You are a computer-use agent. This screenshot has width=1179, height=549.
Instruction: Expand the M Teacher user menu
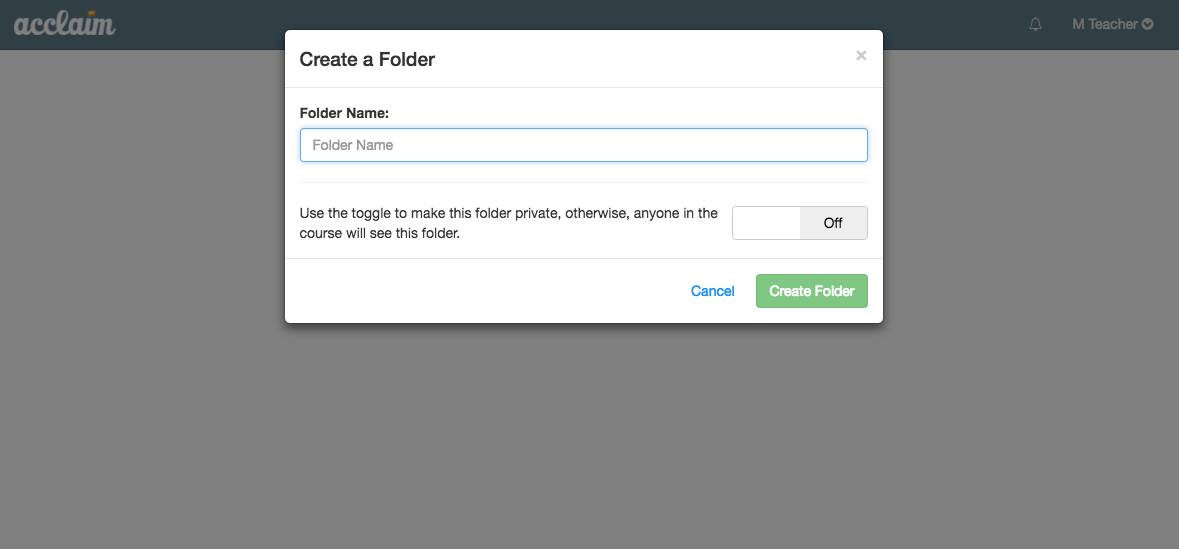coord(1113,24)
